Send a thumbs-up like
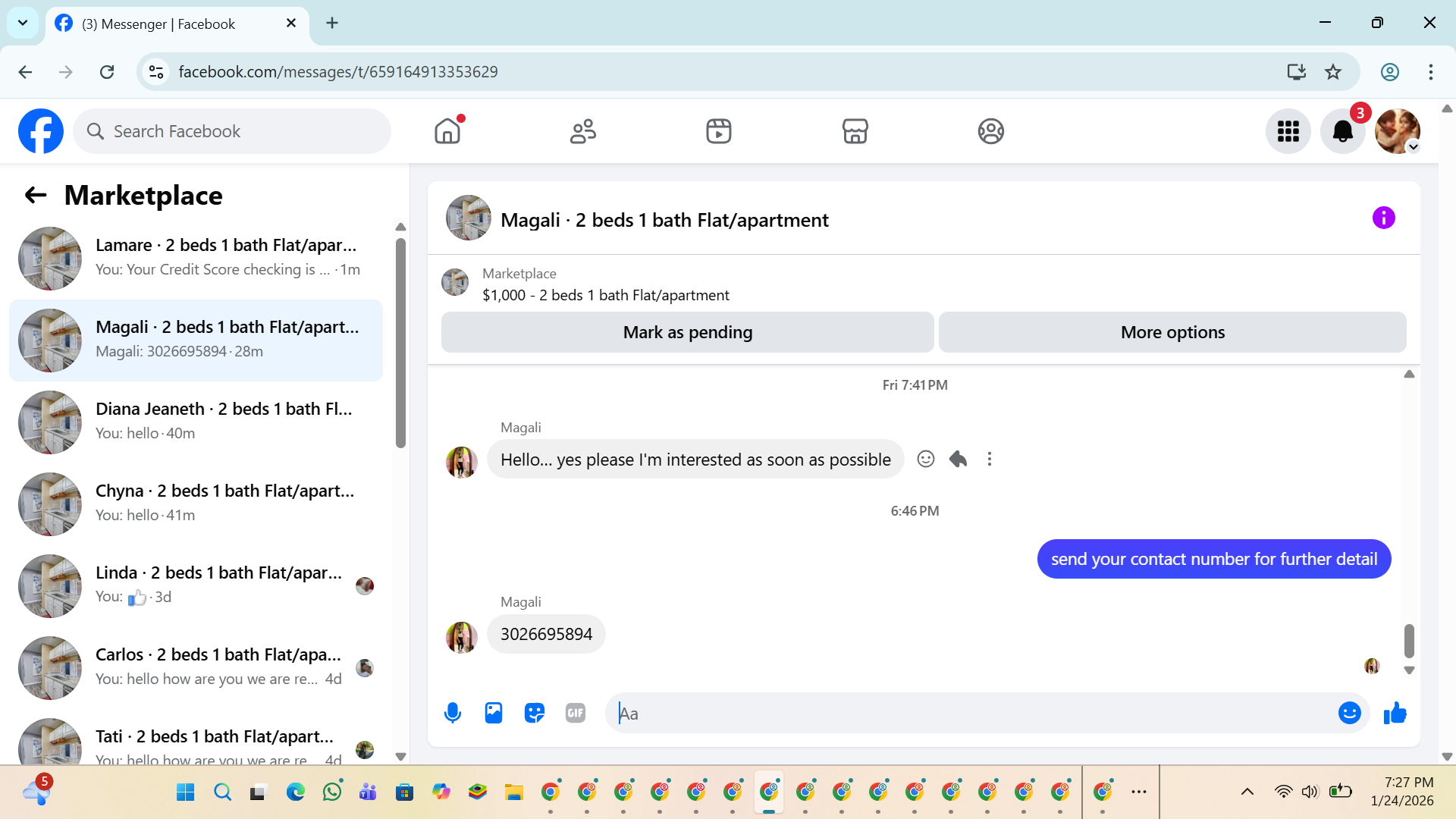Viewport: 1456px width, 819px height. tap(1395, 713)
